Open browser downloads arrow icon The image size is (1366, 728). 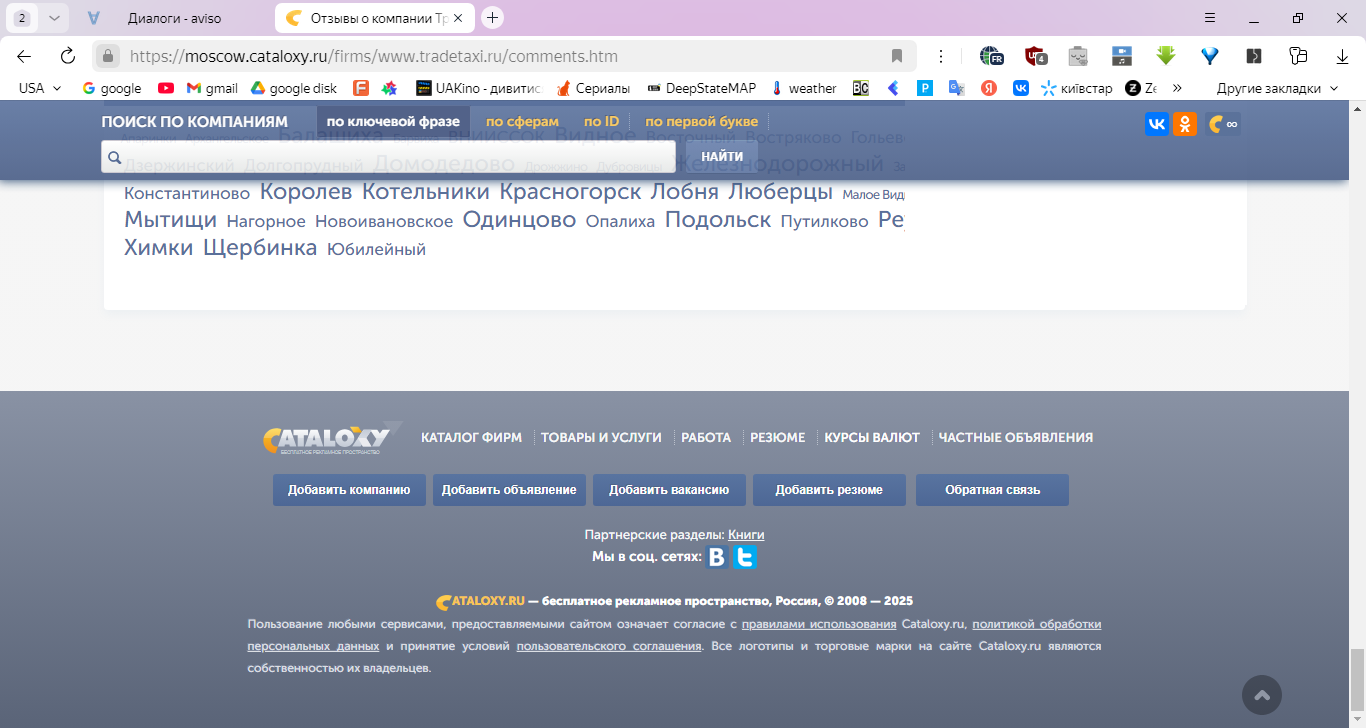(x=1342, y=56)
